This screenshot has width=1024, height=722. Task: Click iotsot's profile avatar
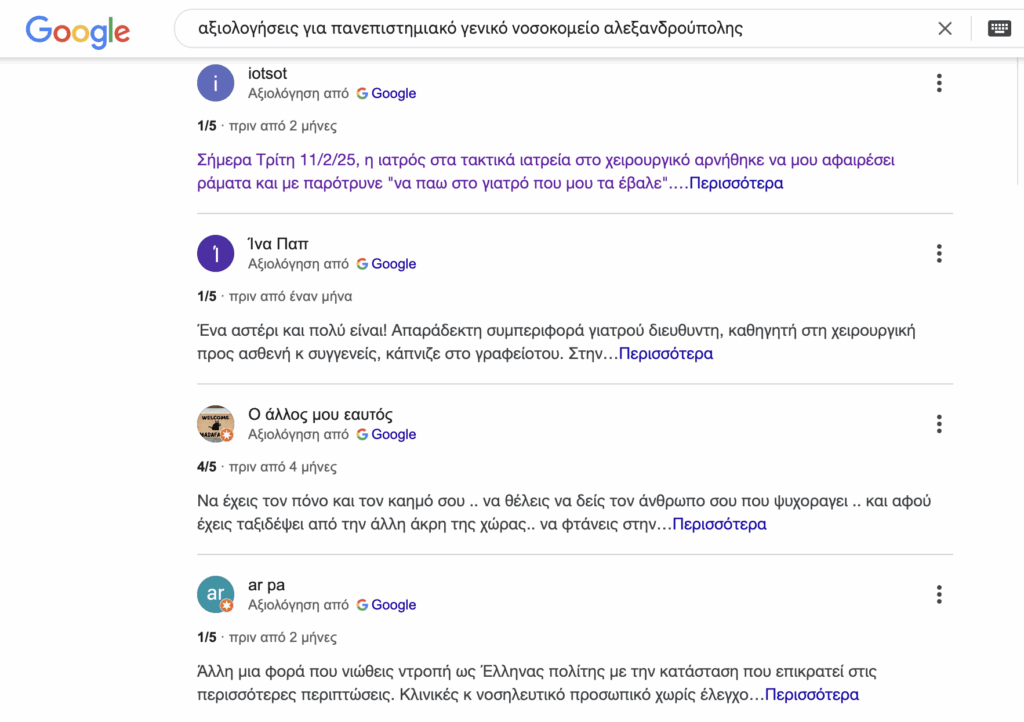pos(216,83)
